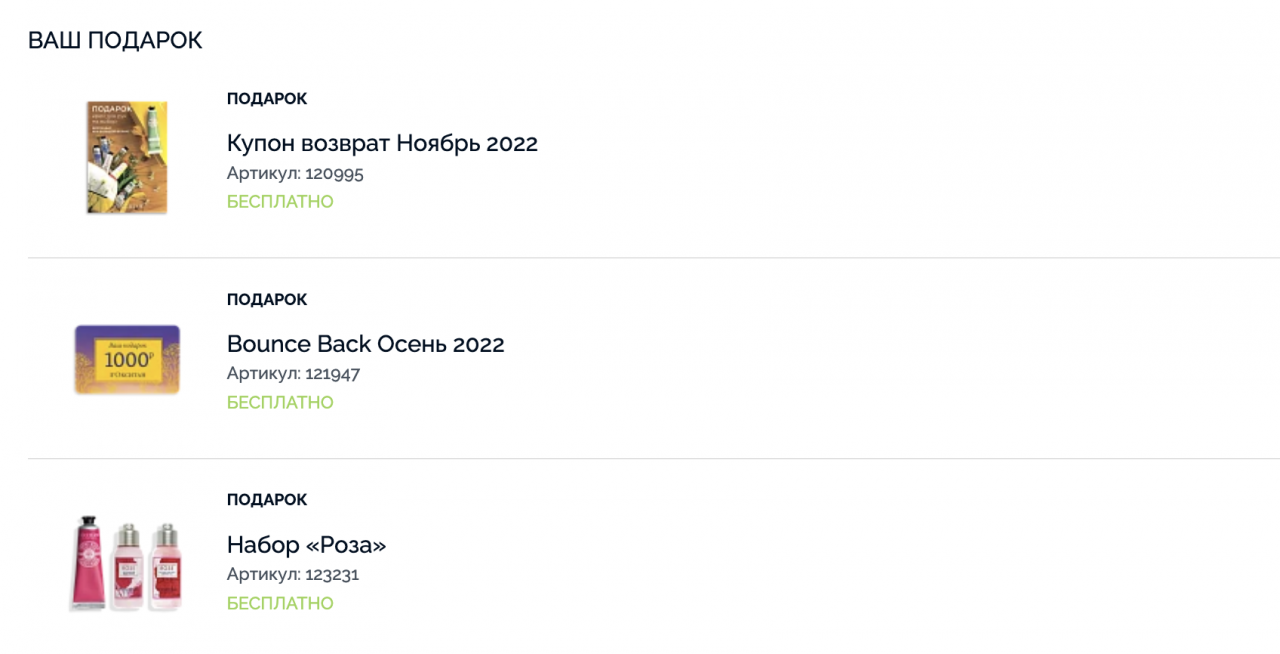The width and height of the screenshot is (1280, 654).
Task: Click the ВАШ ПОДАРОК section heading
Action: pos(115,40)
